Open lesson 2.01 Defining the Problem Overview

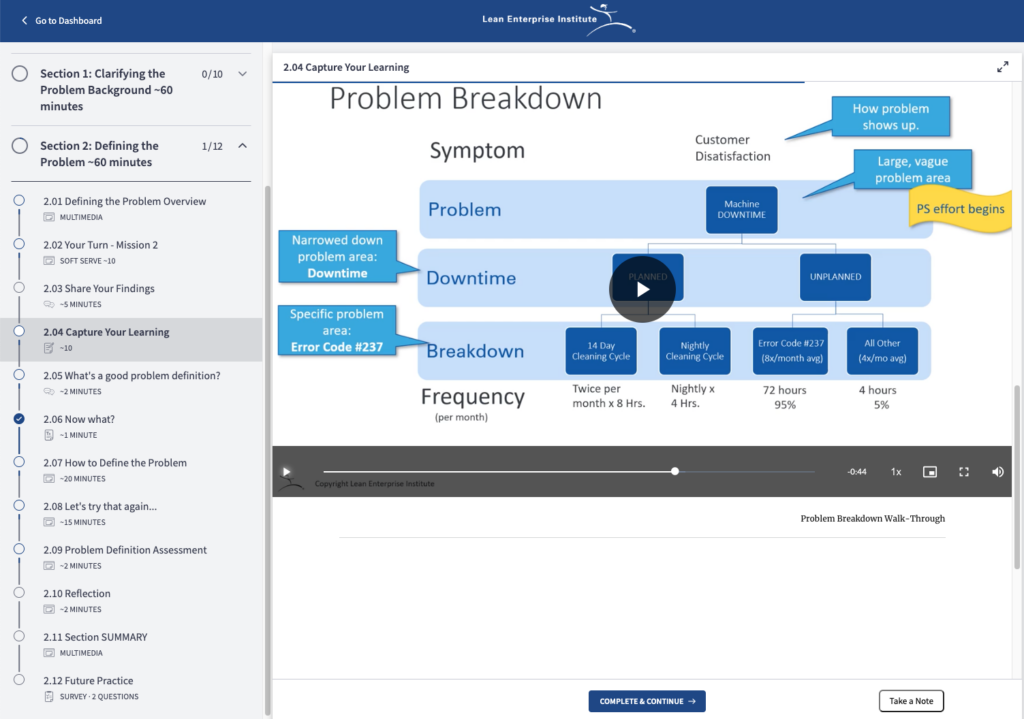124,201
